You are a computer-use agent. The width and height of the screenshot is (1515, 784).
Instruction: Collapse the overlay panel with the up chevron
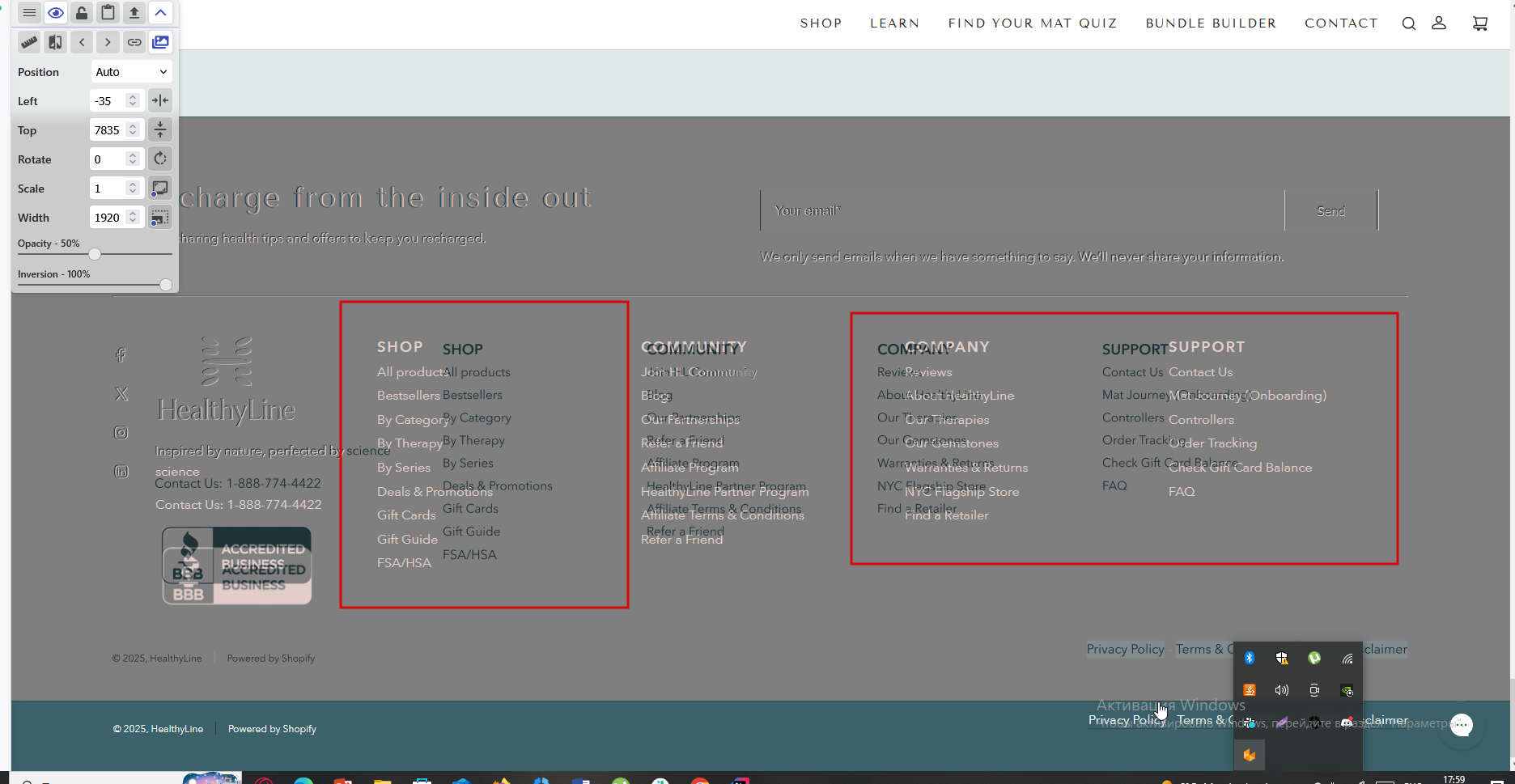pos(160,13)
